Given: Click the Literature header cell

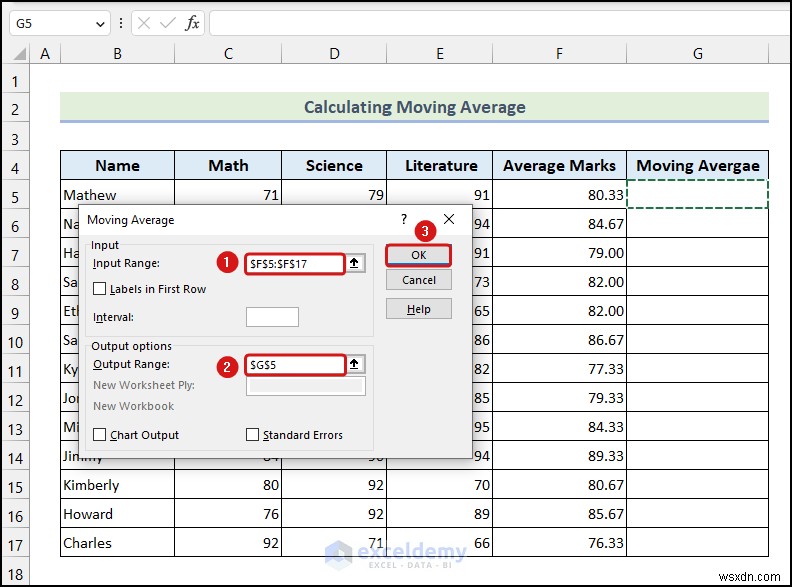Looking at the screenshot, I should [440, 165].
